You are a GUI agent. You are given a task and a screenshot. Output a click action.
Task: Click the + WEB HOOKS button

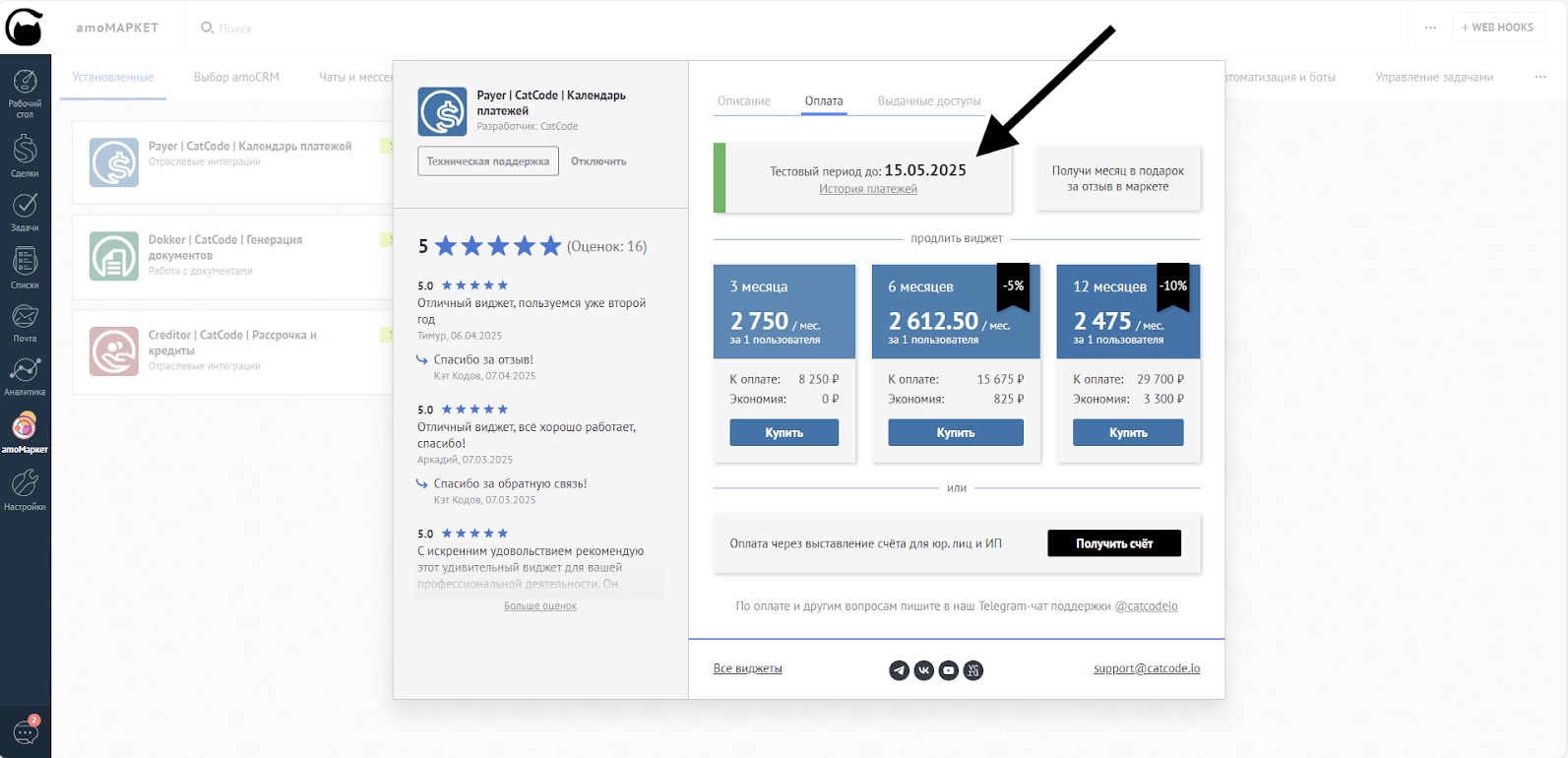(x=1497, y=28)
